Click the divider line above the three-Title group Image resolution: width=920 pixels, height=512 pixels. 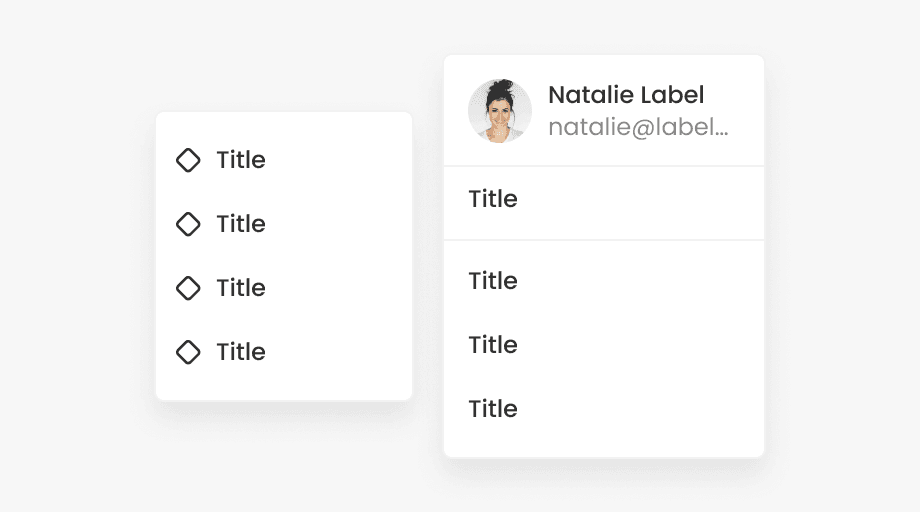point(604,240)
